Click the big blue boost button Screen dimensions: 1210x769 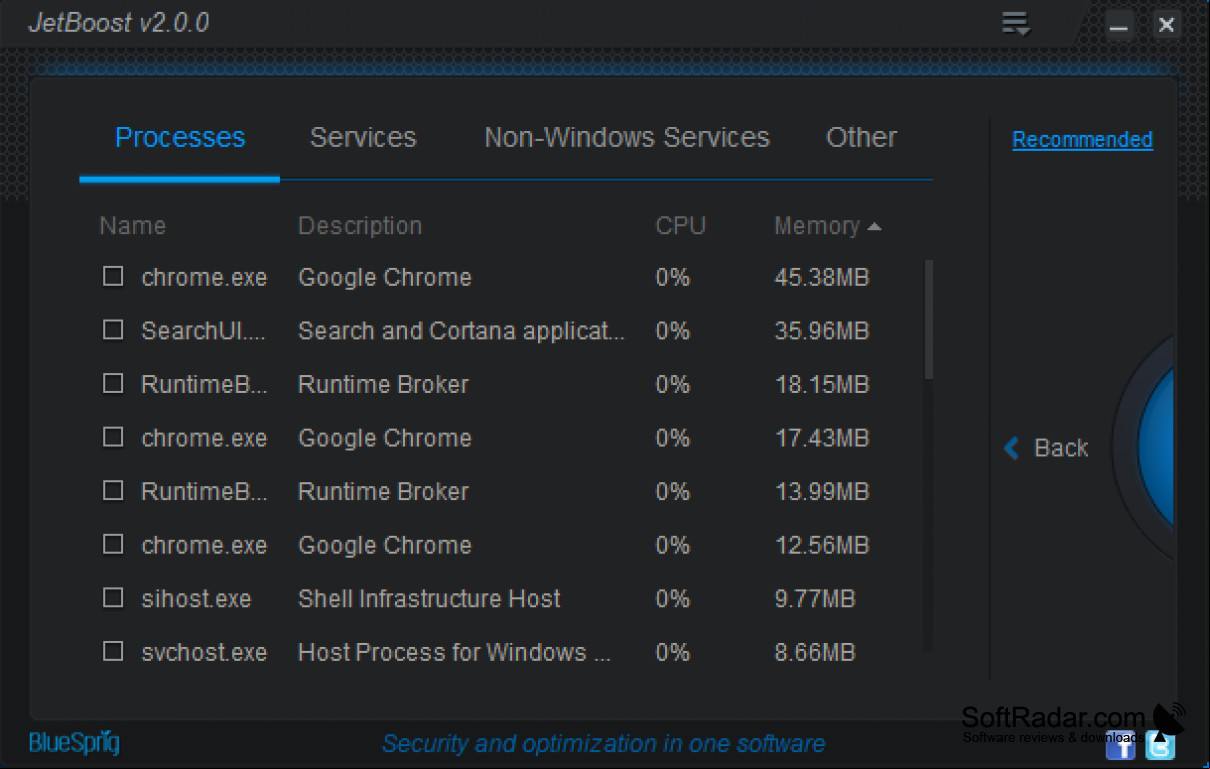click(1157, 448)
